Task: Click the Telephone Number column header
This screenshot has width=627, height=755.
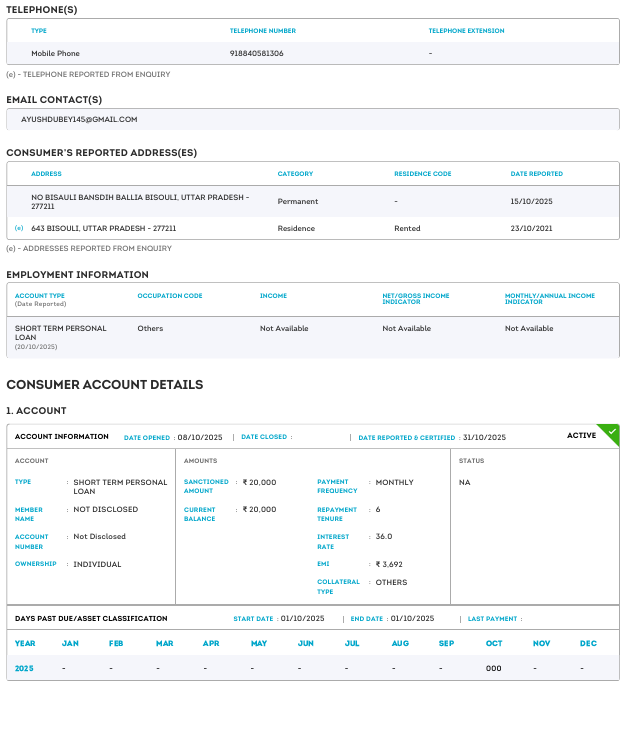Action: (x=262, y=31)
